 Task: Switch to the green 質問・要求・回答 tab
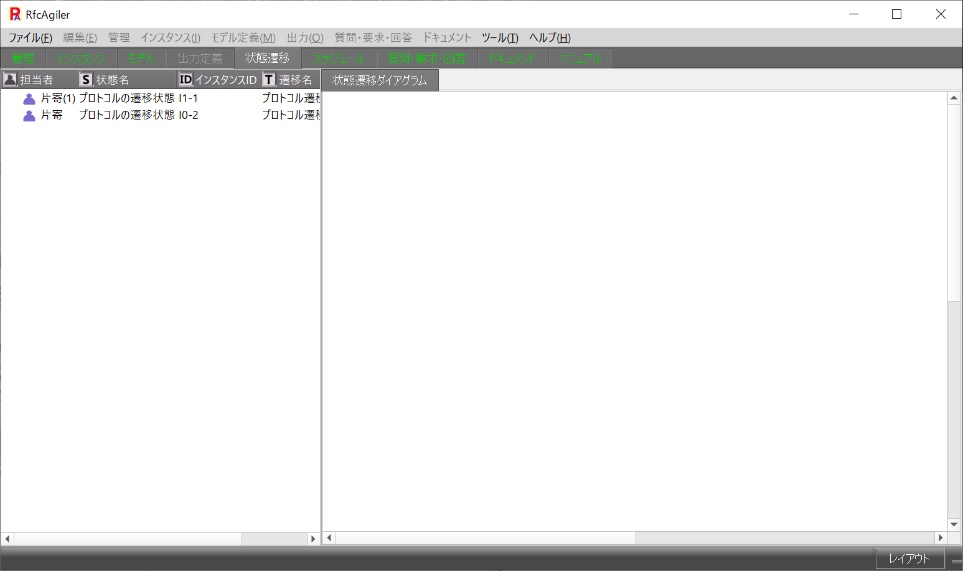(427, 58)
